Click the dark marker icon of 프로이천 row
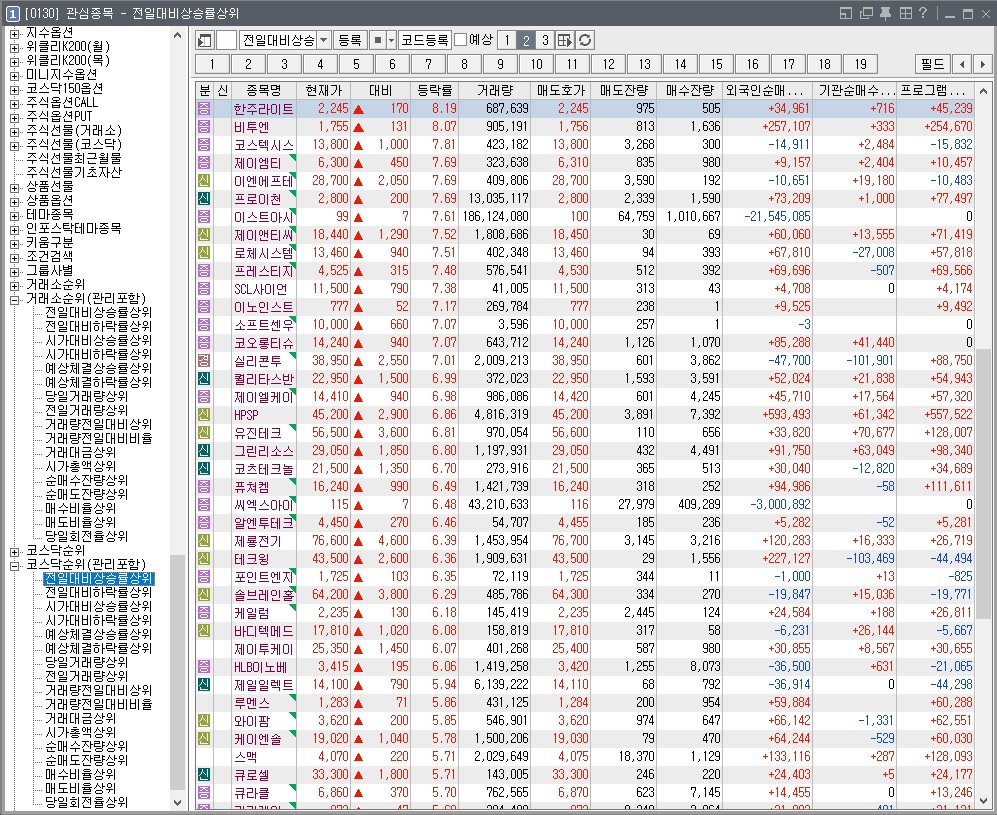The height and width of the screenshot is (815, 997). pos(203,198)
